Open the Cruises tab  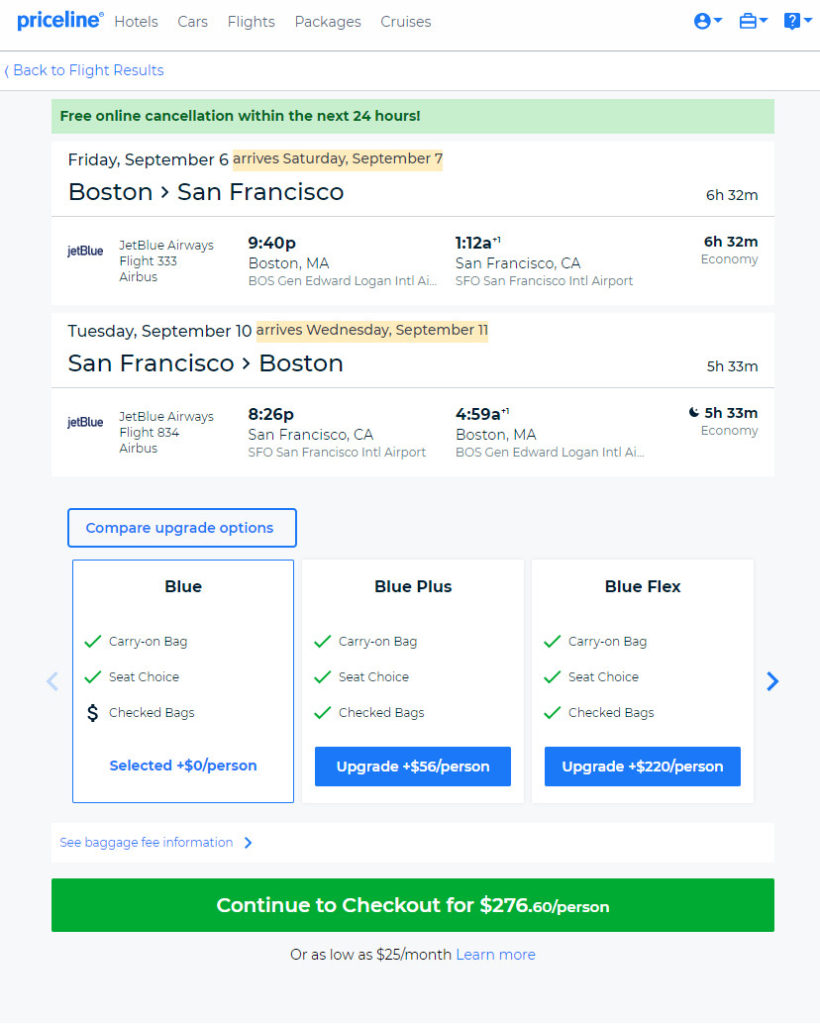405,22
